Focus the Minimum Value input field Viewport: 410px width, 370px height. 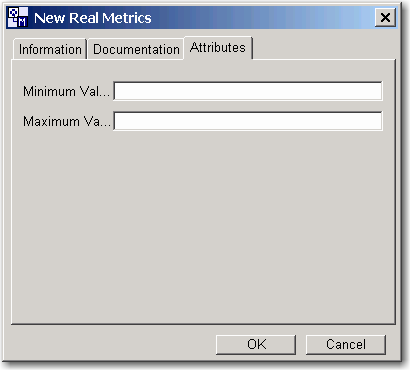pyautogui.click(x=248, y=91)
